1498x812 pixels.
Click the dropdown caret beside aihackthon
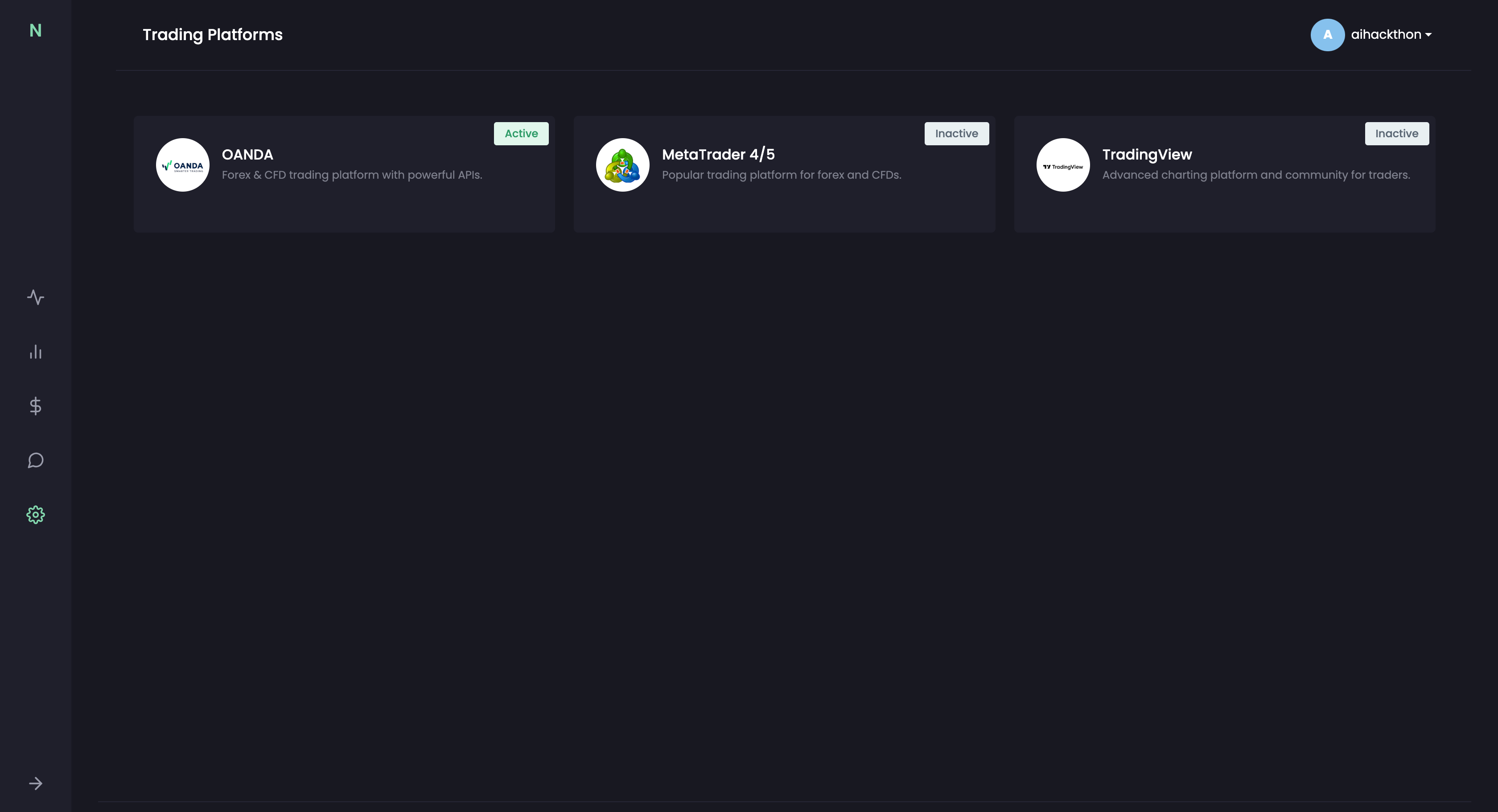tap(1428, 36)
